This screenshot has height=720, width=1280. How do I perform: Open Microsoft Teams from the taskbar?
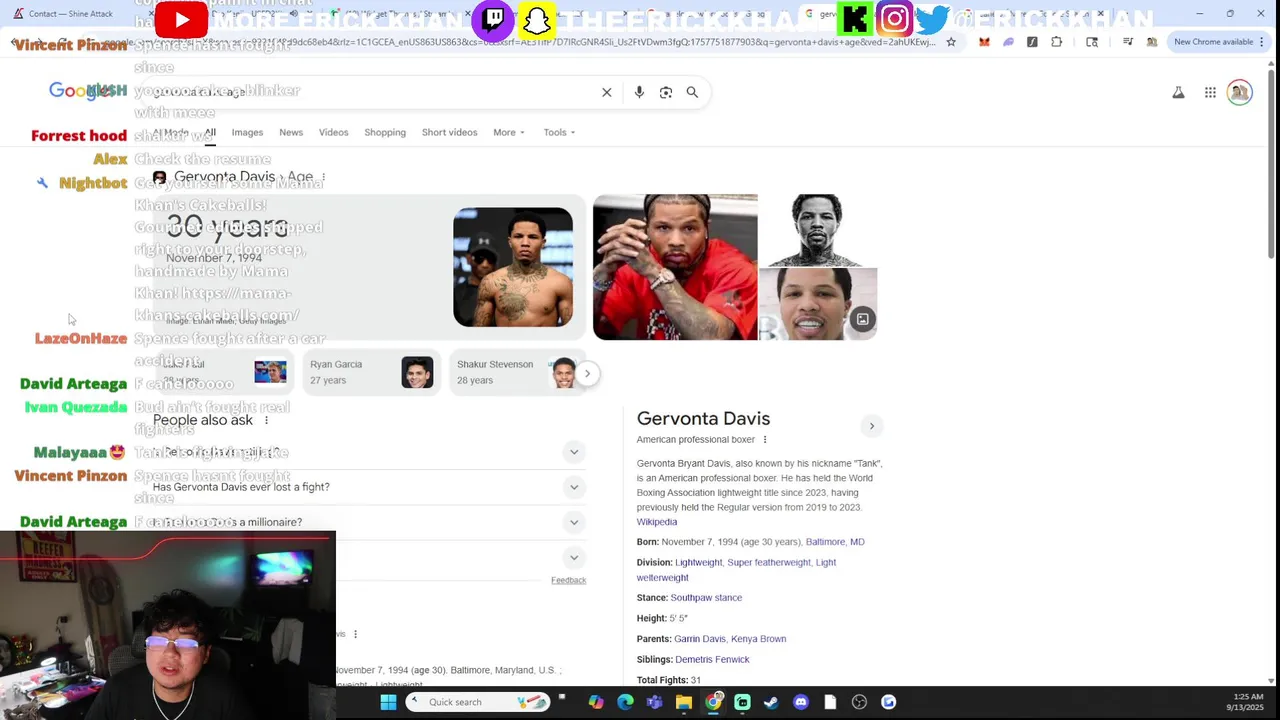pos(654,702)
